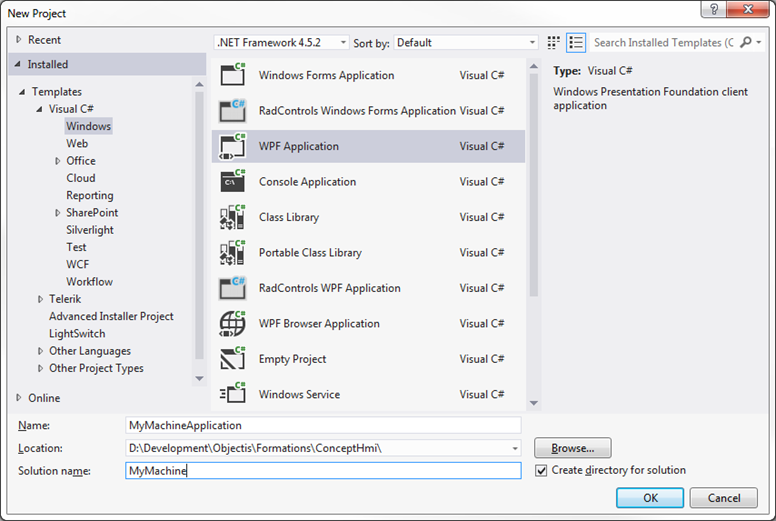
Task: Select LightSwitch in the templates tree
Action: tap(77, 333)
